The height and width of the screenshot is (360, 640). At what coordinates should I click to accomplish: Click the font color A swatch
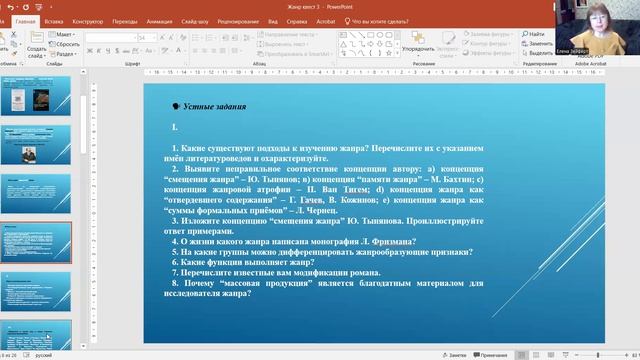coord(178,51)
